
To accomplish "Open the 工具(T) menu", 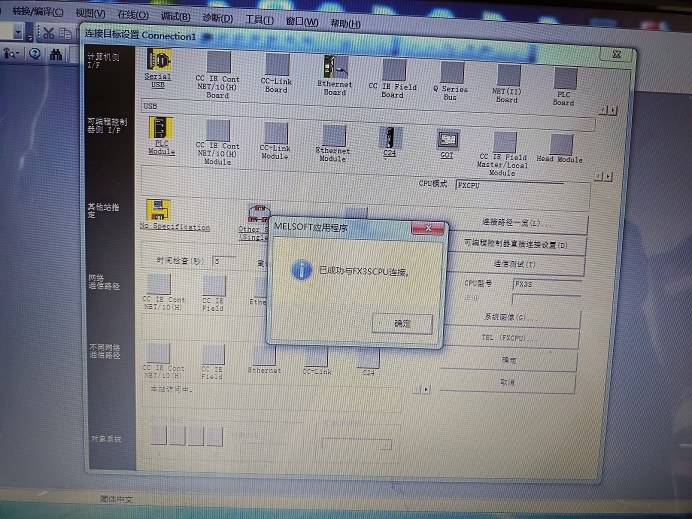I will [x=260, y=20].
